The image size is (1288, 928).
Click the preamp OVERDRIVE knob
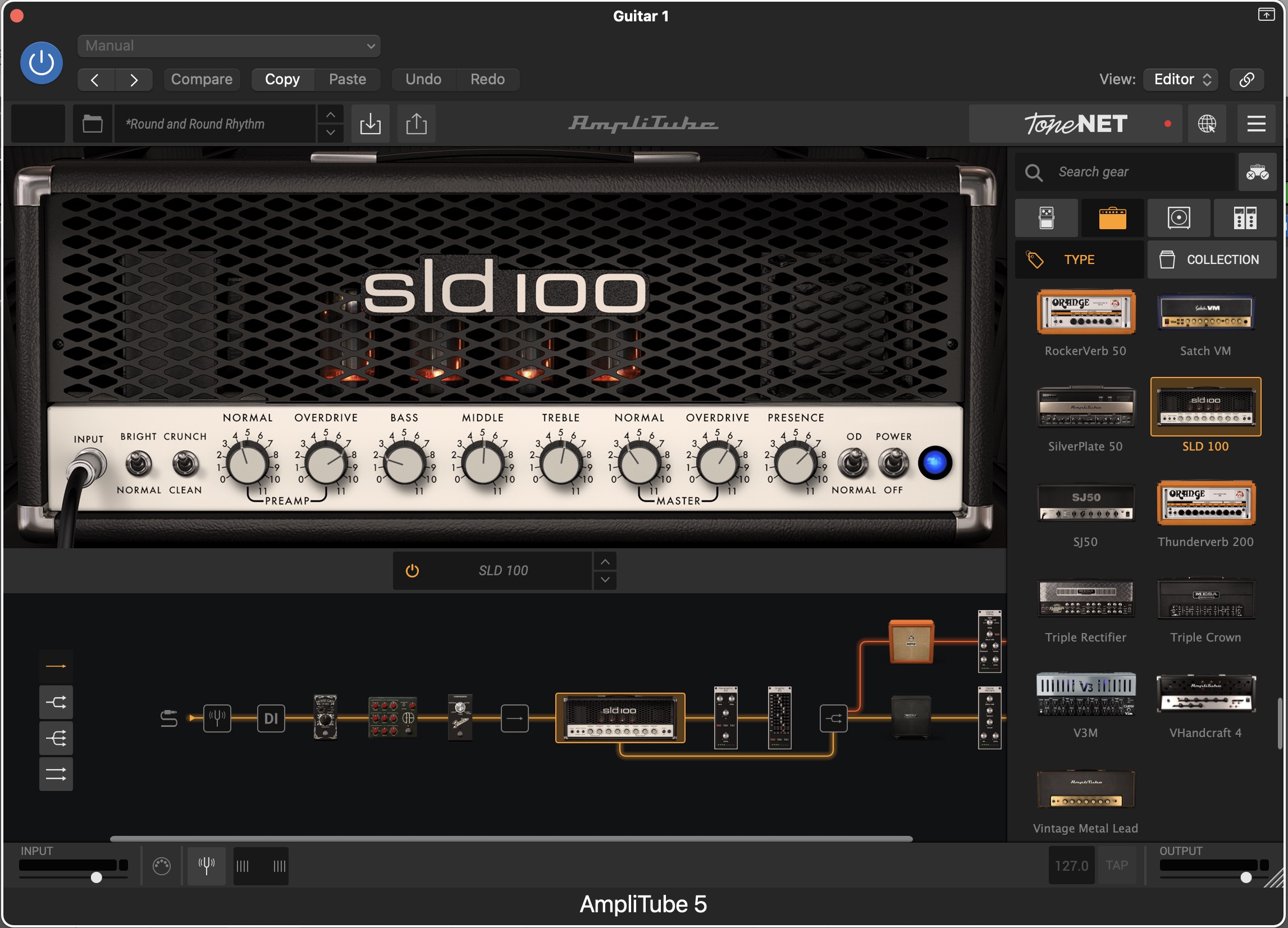(326, 463)
